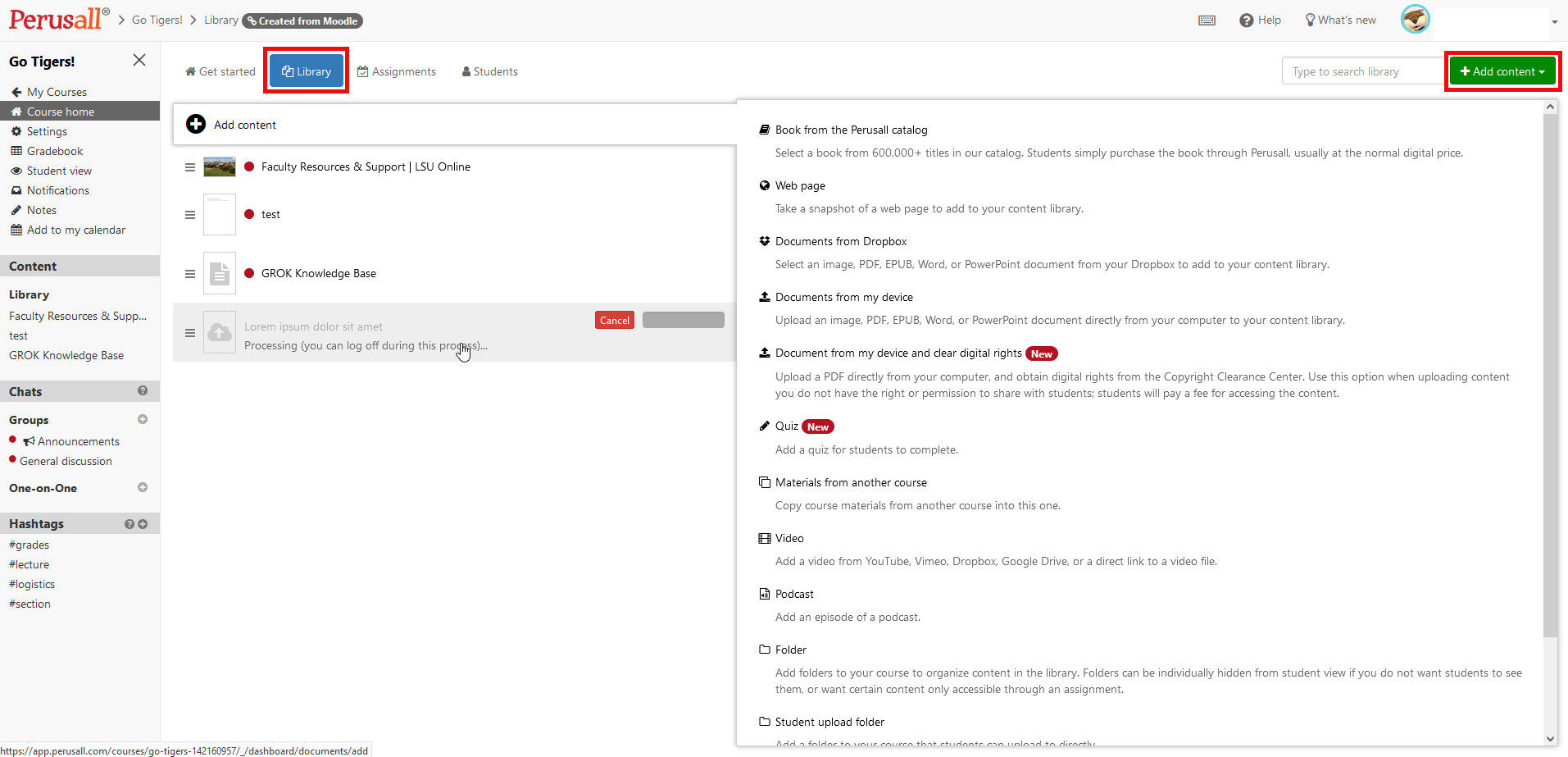1568x757 pixels.
Task: Cancel the Lorem ipsum upload
Action: tap(615, 320)
